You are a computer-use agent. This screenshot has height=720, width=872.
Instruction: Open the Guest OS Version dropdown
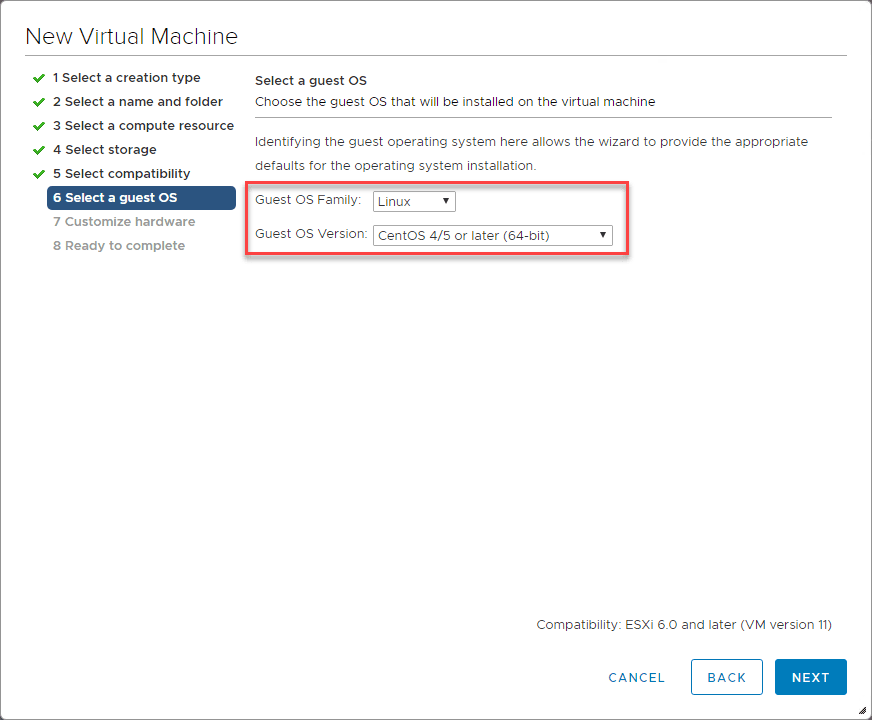point(492,236)
